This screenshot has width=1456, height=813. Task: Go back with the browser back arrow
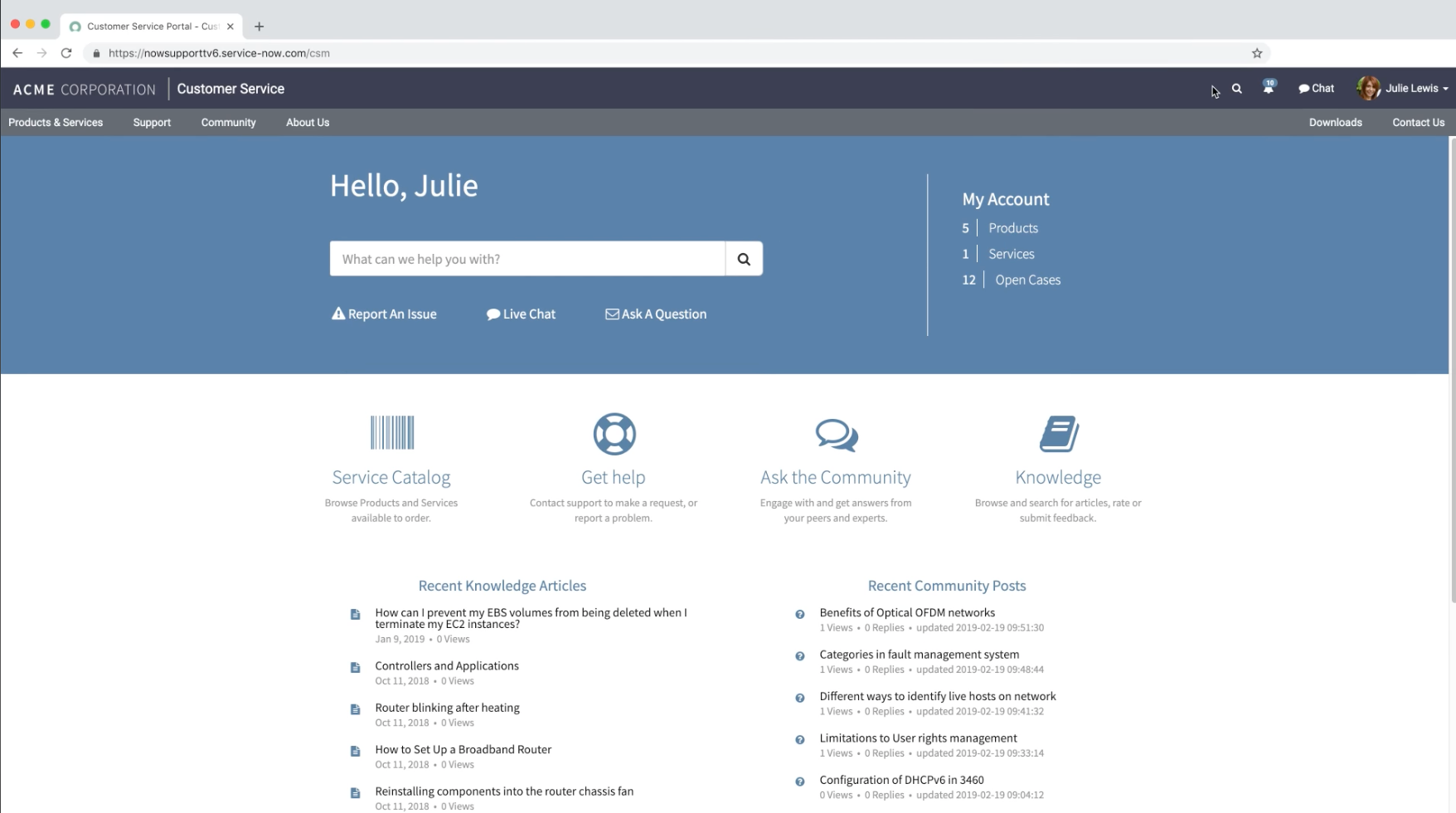(17, 53)
